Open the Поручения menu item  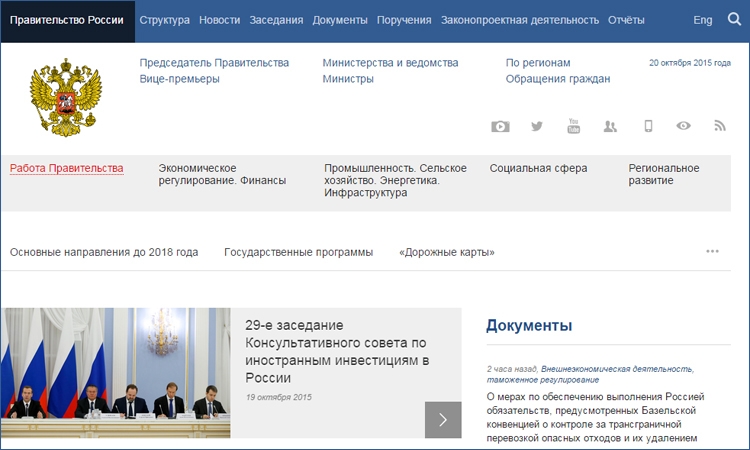tap(404, 20)
